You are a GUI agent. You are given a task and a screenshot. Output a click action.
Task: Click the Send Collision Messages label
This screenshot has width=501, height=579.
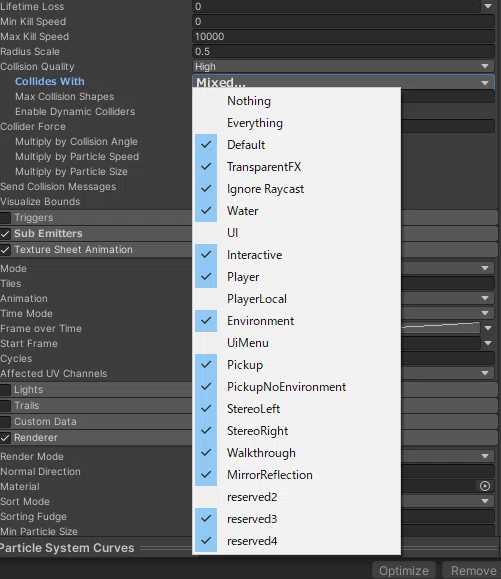58,186
